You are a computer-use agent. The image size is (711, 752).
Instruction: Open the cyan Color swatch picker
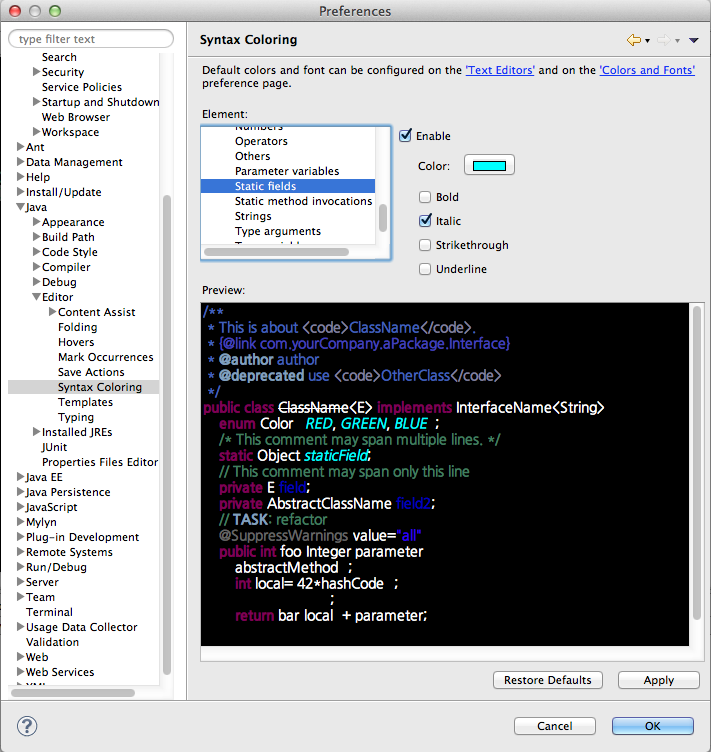[x=489, y=165]
